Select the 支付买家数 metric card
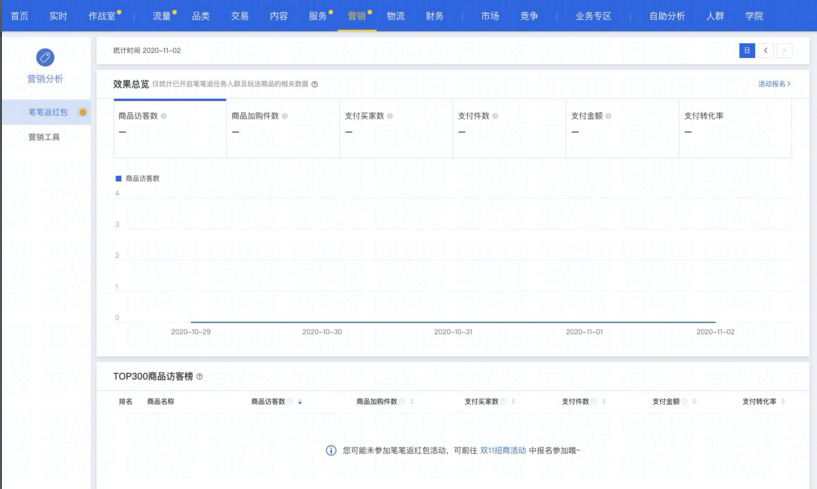Image resolution: width=817 pixels, height=489 pixels. tap(396, 128)
